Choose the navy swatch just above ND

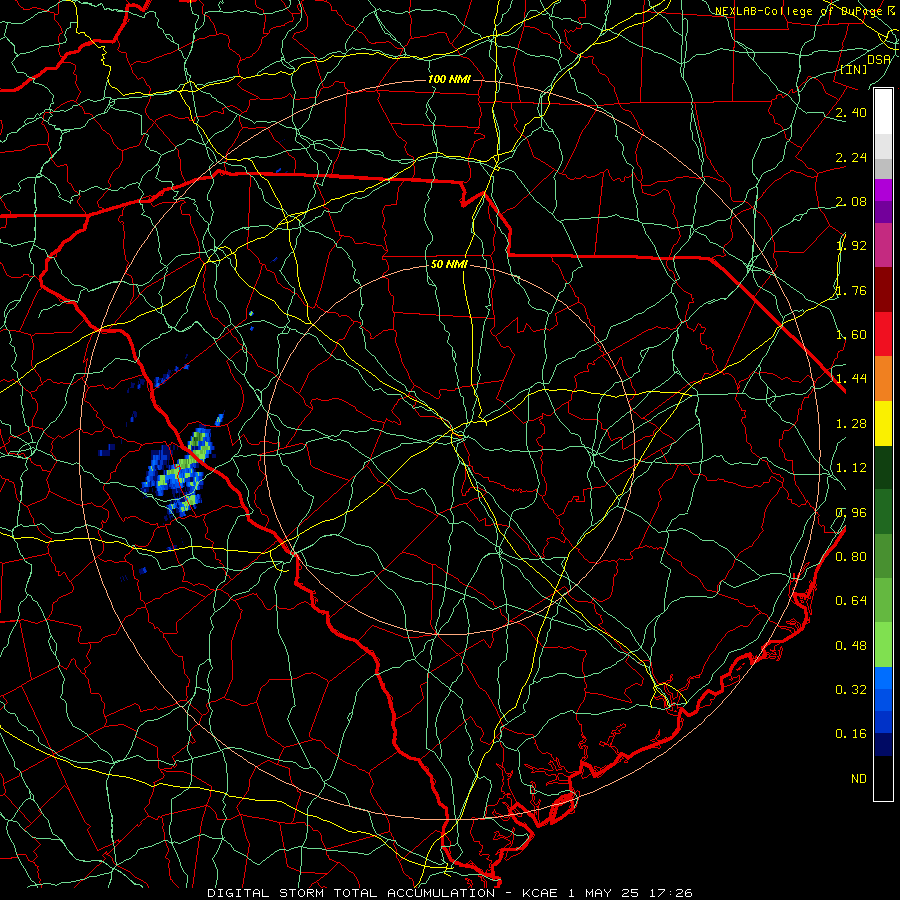[883, 744]
